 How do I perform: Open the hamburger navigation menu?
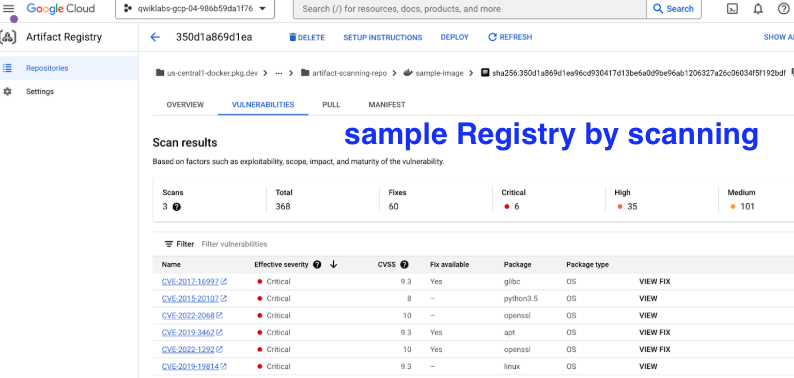tap(9, 9)
